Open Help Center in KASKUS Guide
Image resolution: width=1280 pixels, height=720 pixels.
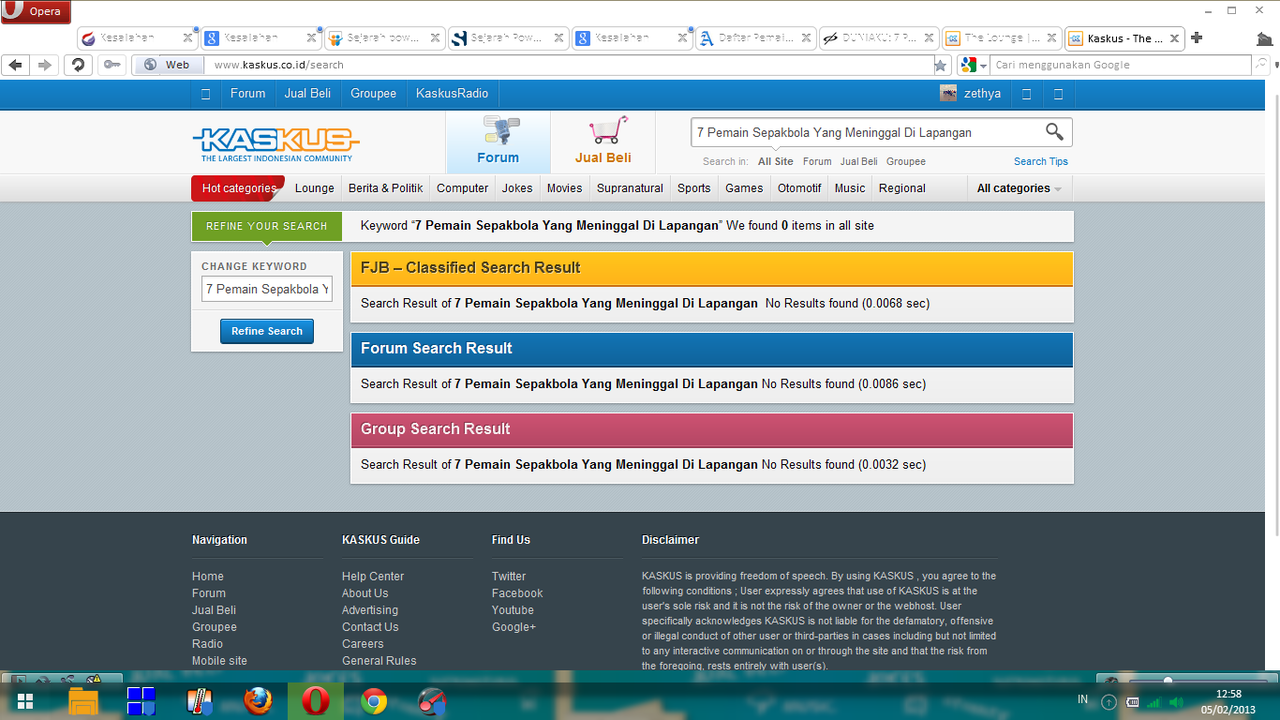tap(373, 576)
